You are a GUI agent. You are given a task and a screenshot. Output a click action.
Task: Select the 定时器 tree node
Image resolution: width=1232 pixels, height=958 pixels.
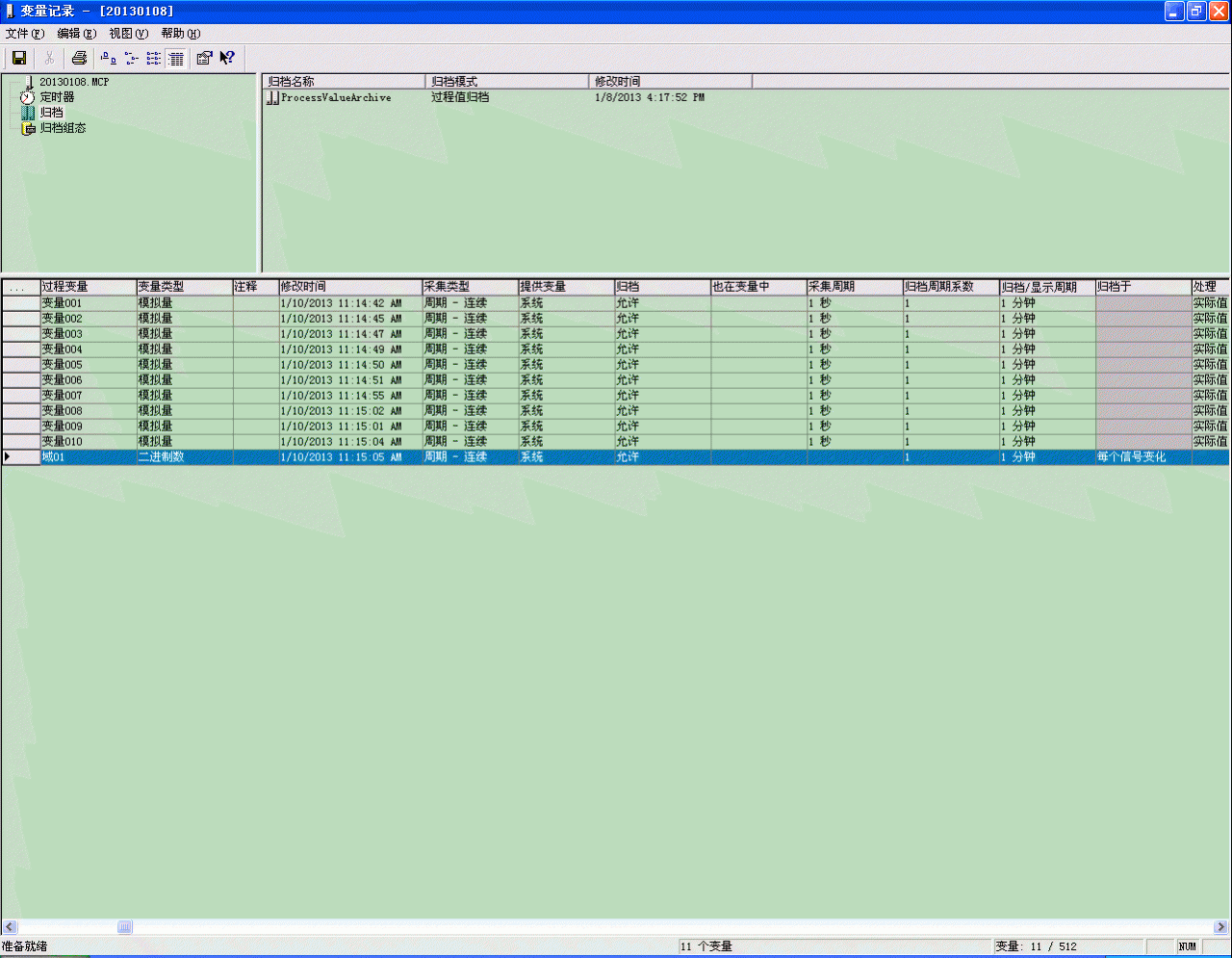(57, 97)
